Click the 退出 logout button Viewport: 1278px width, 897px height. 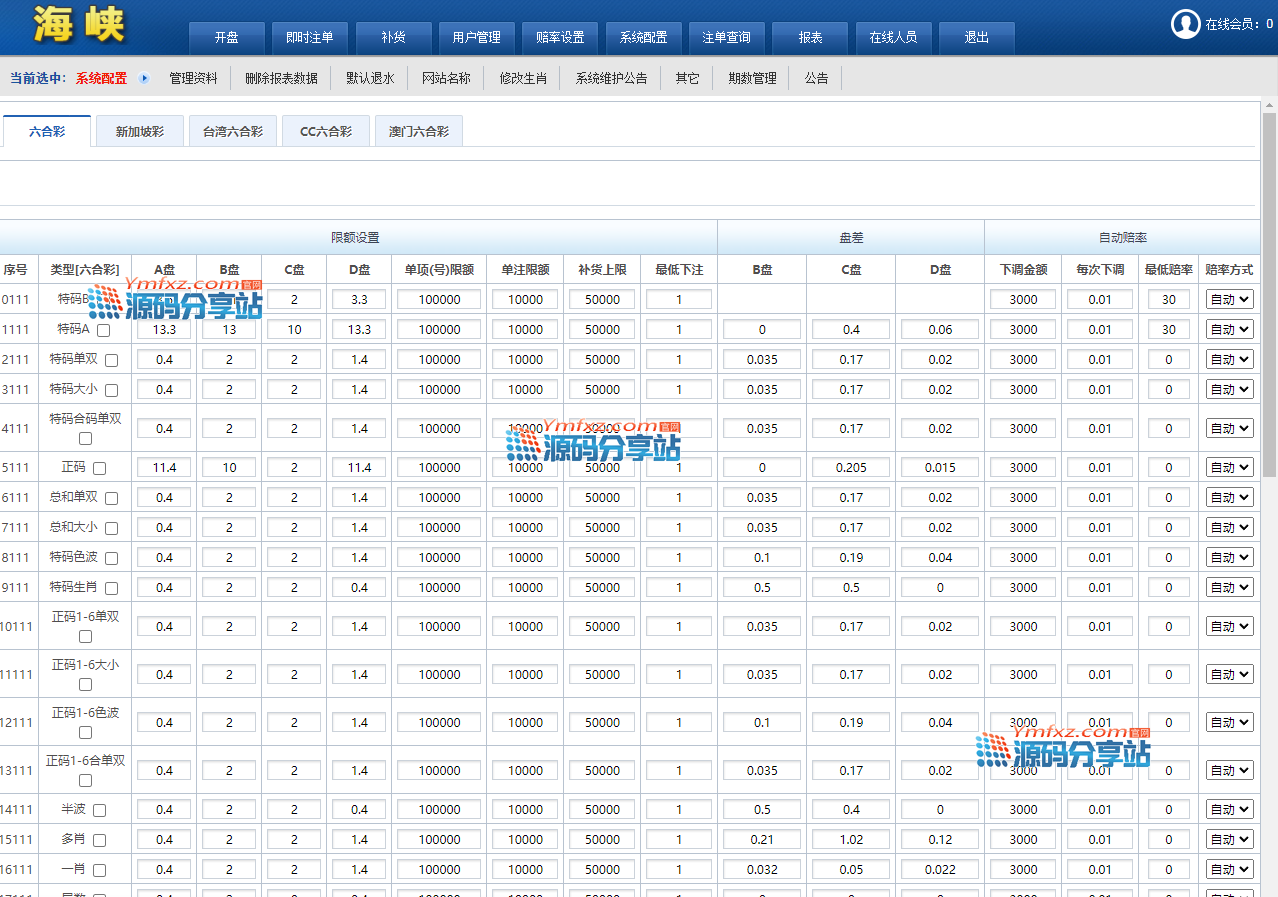(x=976, y=38)
